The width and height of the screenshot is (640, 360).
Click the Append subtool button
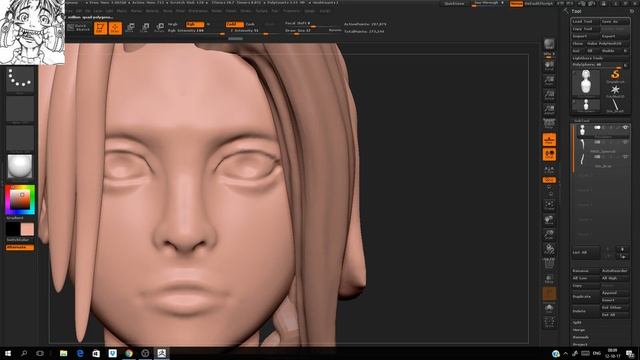pos(615,293)
